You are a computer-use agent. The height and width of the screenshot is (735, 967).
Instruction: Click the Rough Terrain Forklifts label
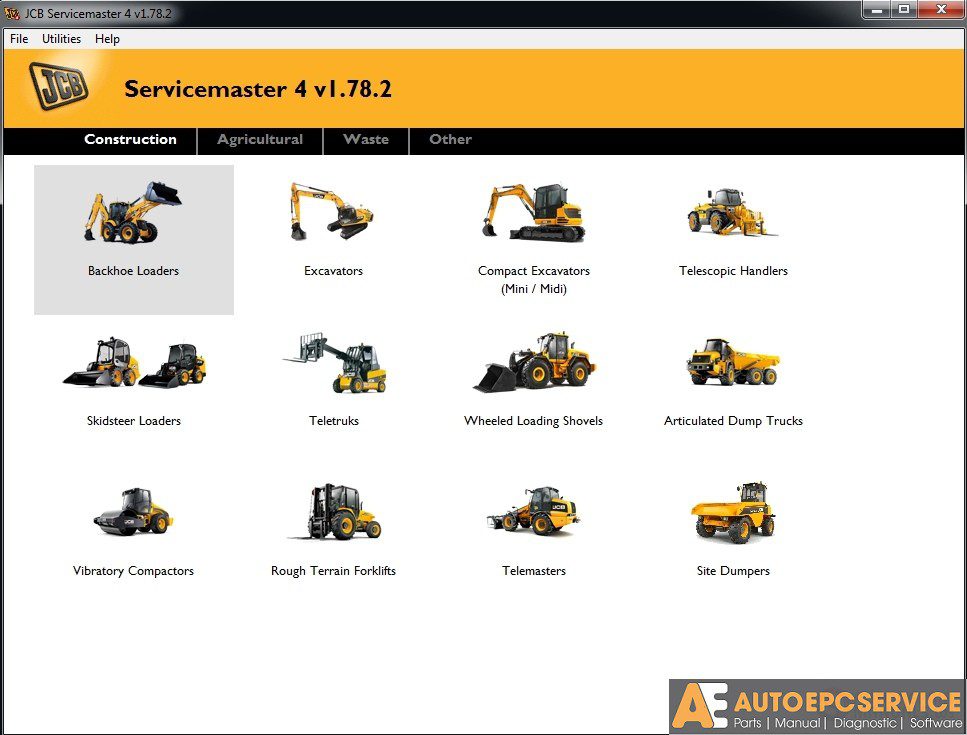pyautogui.click(x=333, y=571)
